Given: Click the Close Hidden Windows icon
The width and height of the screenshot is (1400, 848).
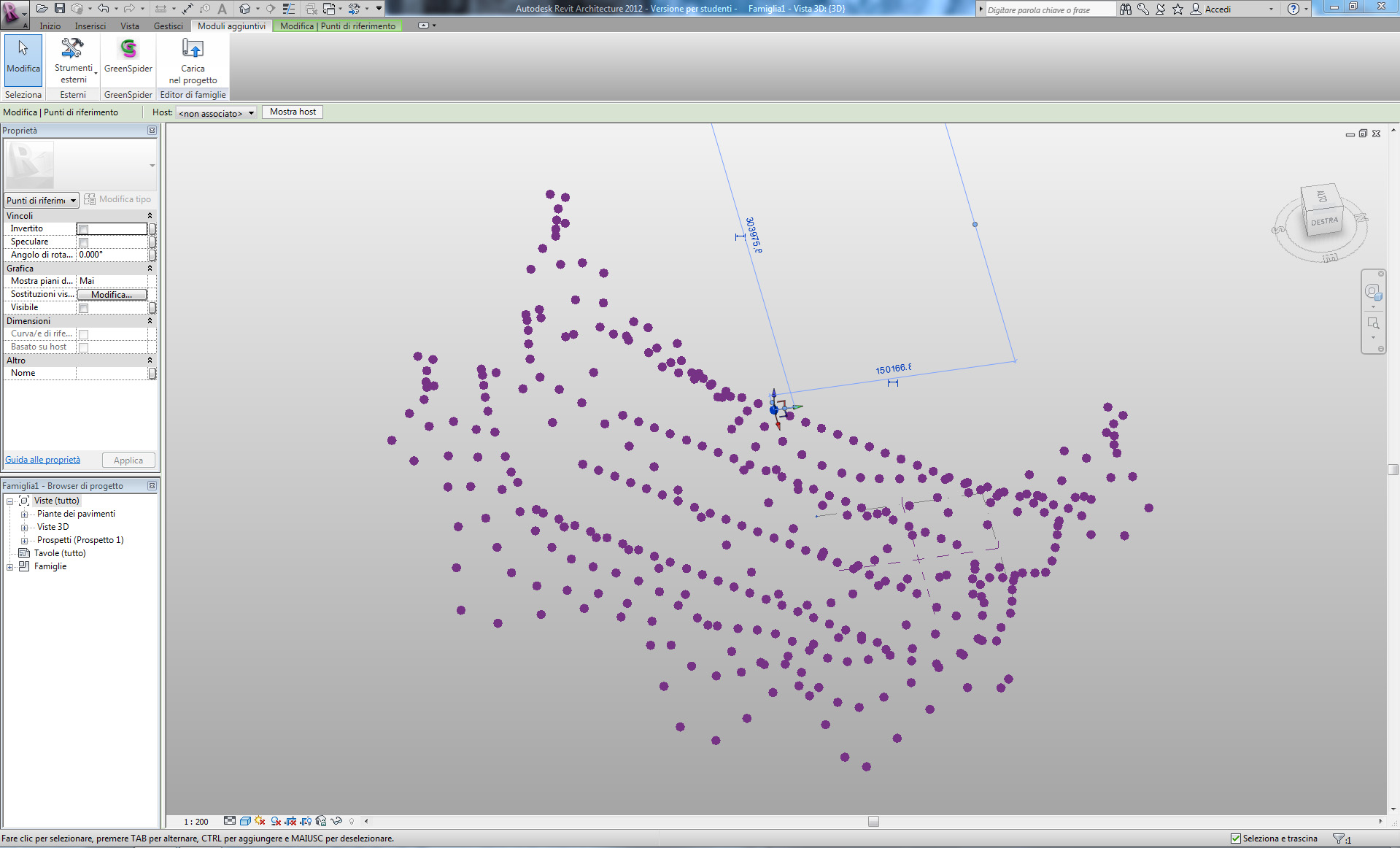Looking at the screenshot, I should [311, 9].
